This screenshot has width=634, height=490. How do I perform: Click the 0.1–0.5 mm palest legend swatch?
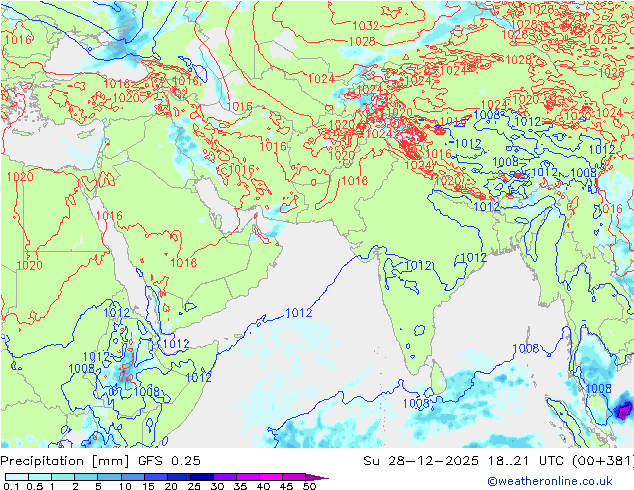coord(17,477)
